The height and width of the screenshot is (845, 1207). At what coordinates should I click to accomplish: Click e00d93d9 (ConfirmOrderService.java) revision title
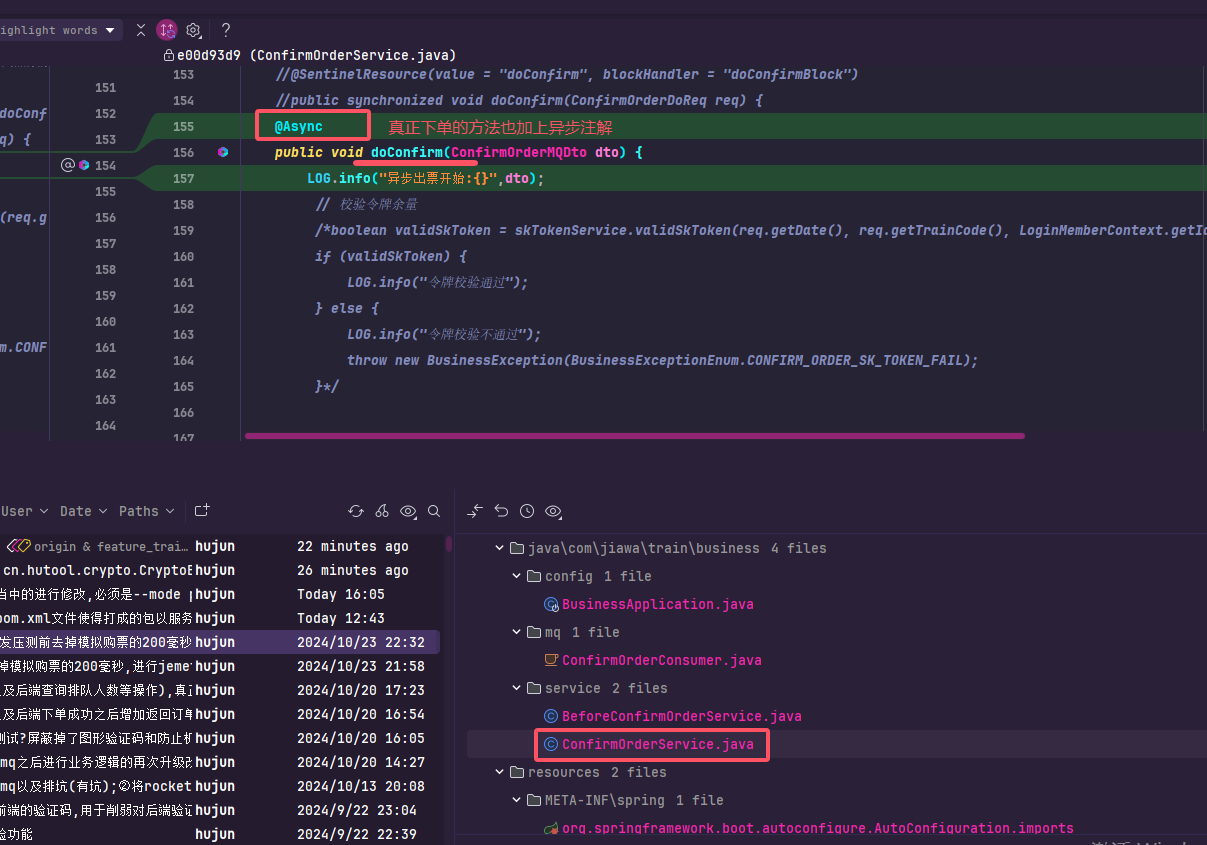click(x=317, y=55)
